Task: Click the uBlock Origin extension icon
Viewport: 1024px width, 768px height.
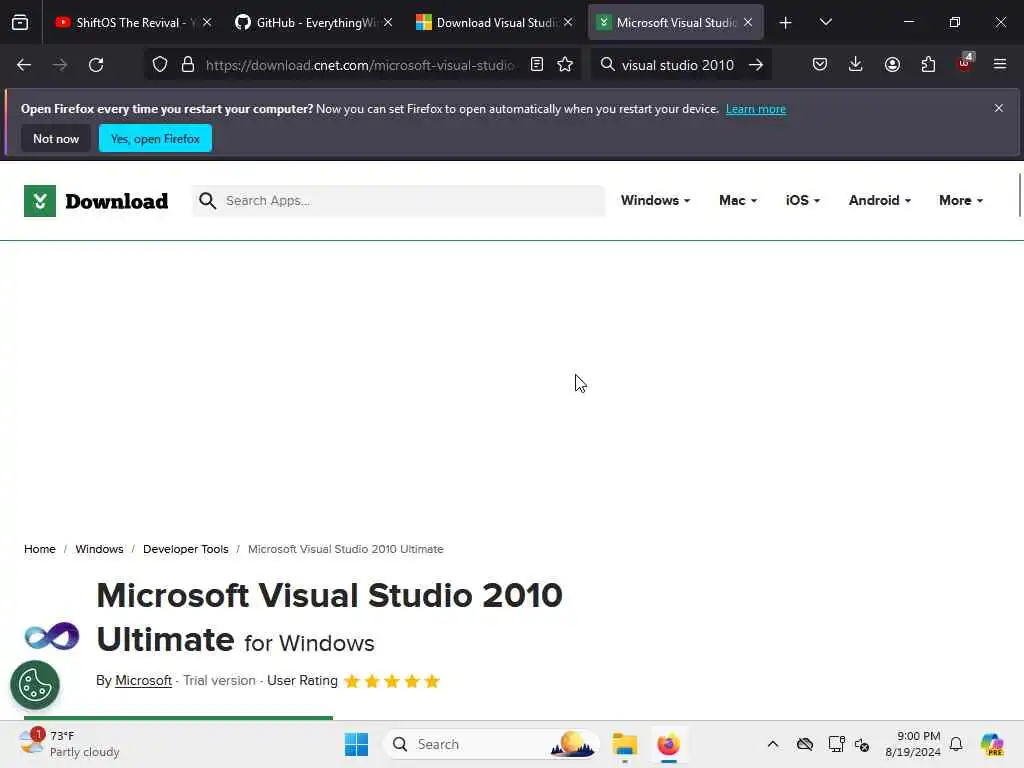Action: click(965, 63)
